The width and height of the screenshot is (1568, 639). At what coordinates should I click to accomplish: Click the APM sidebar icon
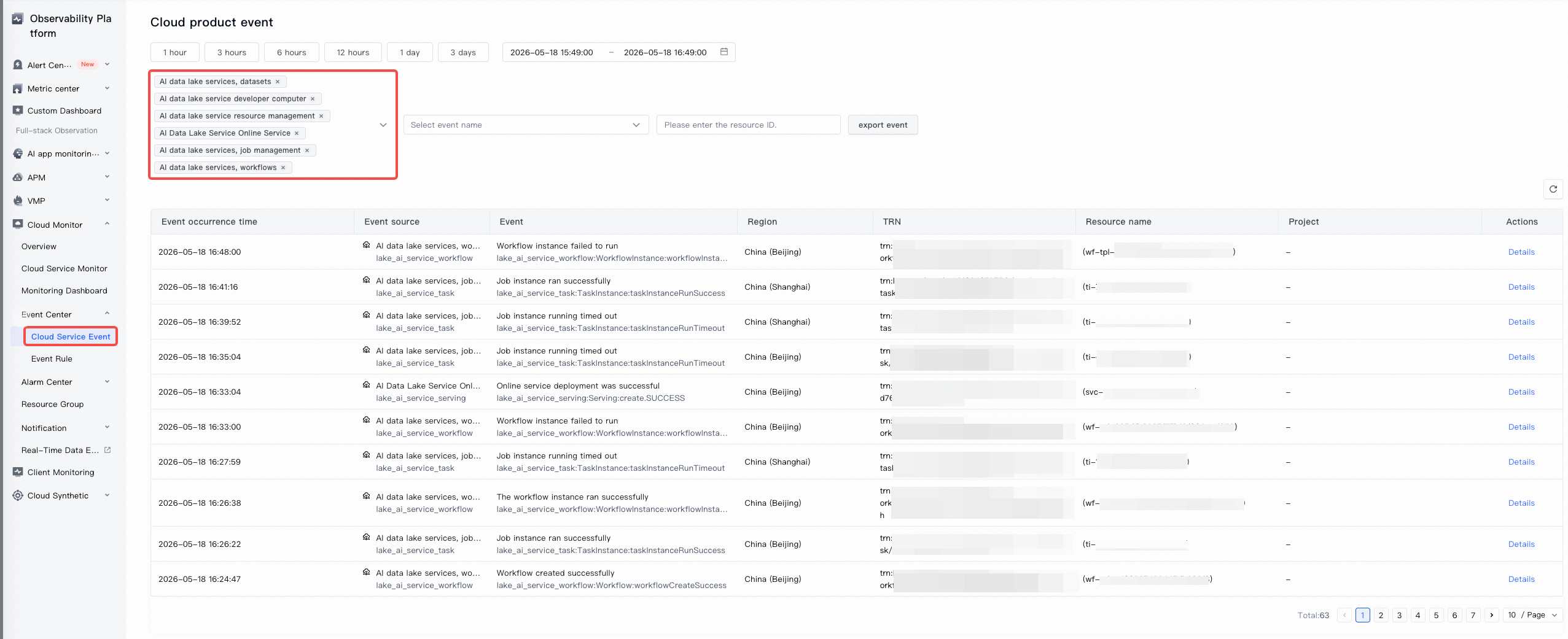click(18, 177)
